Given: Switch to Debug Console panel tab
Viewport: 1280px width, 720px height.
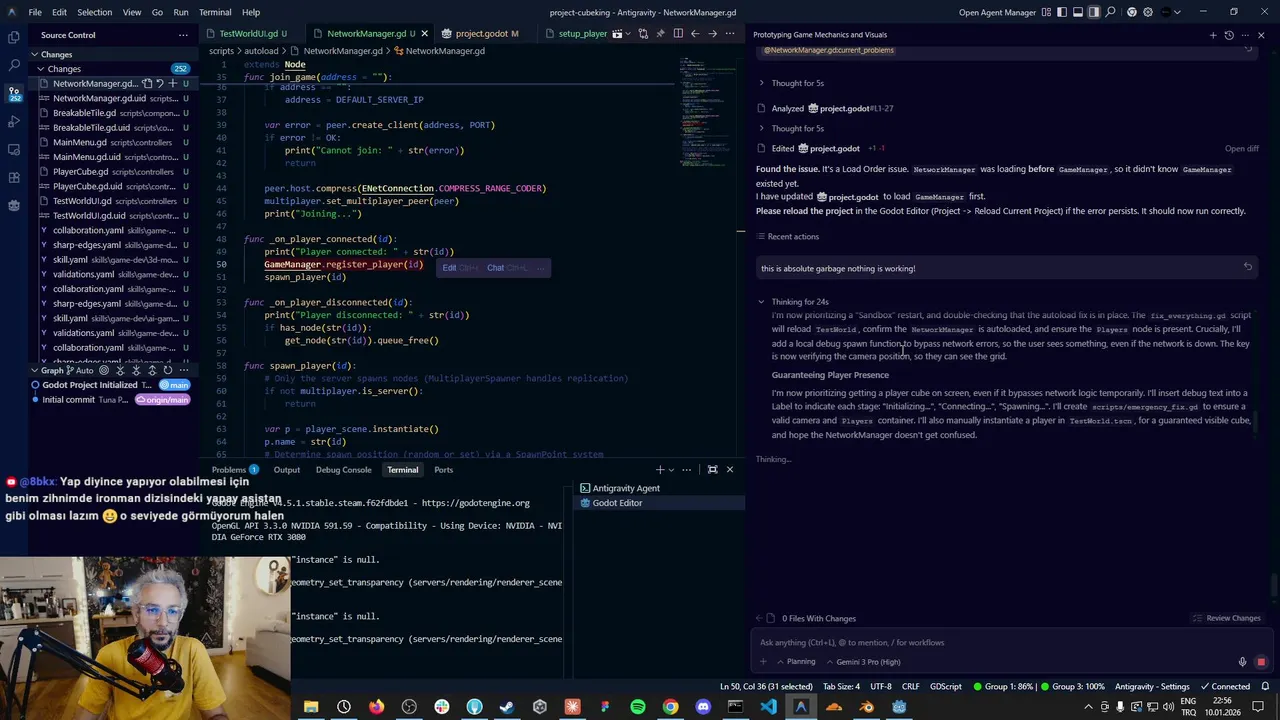Looking at the screenshot, I should (343, 469).
